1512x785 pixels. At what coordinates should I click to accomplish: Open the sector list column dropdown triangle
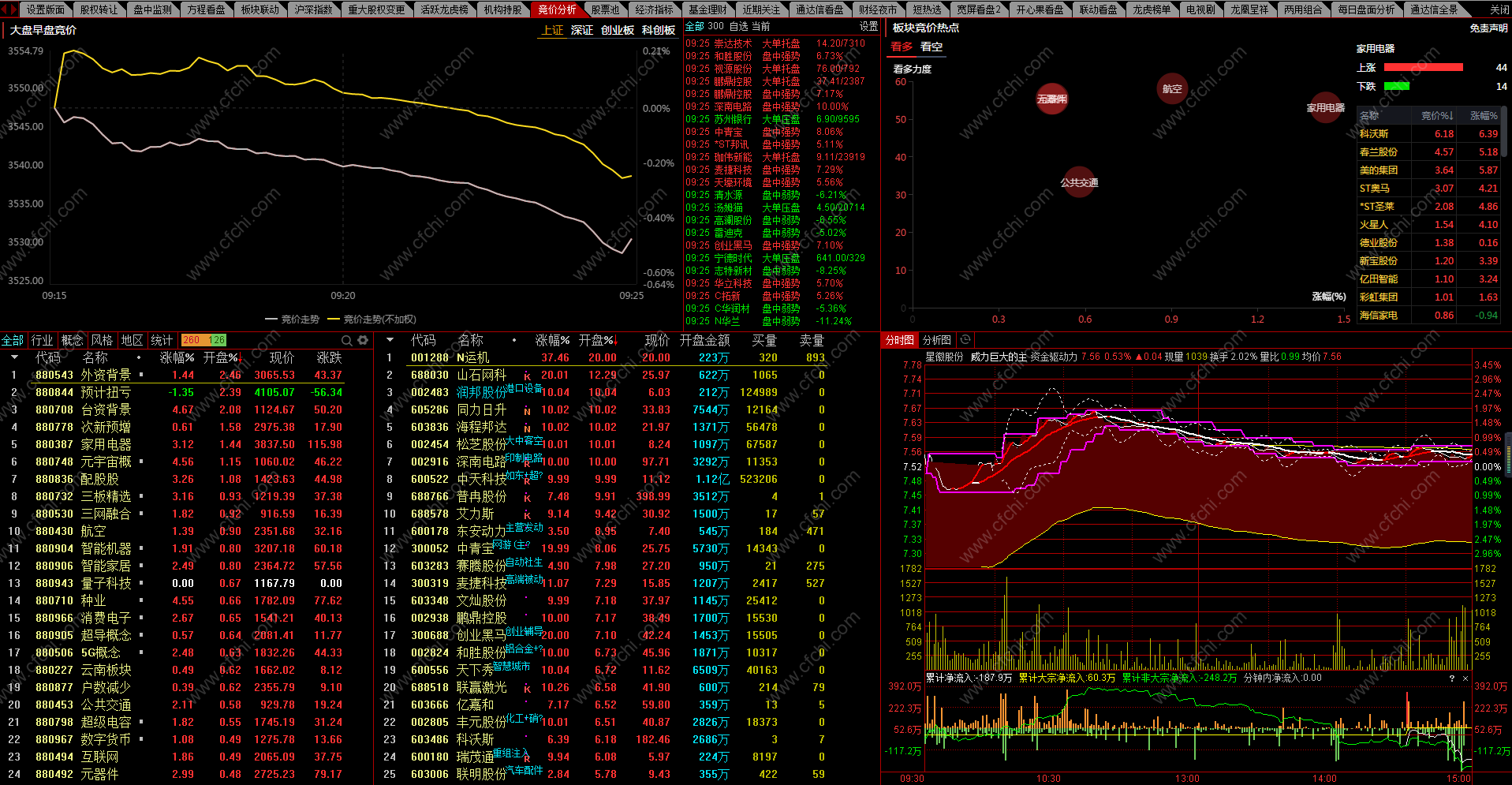(14, 357)
